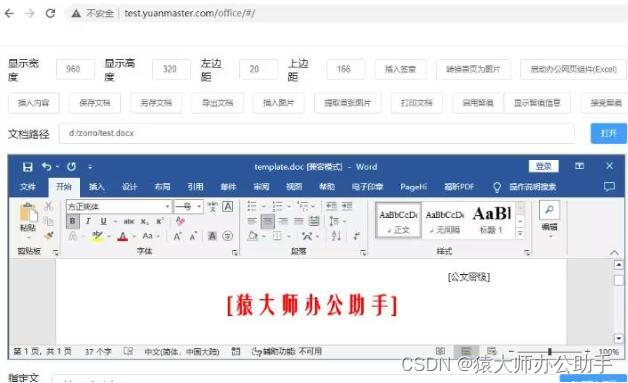
Task: Select the 标题 1 style thumbnail
Action: [x=491, y=221]
